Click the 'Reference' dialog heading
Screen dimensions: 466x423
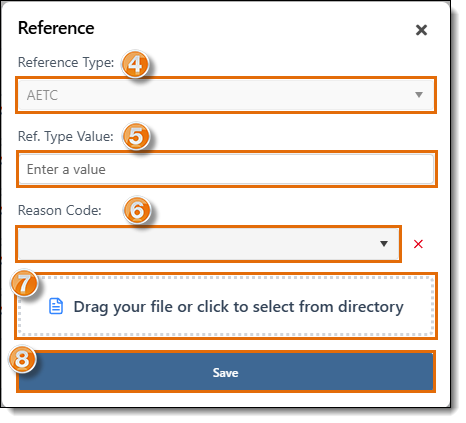pyautogui.click(x=56, y=28)
